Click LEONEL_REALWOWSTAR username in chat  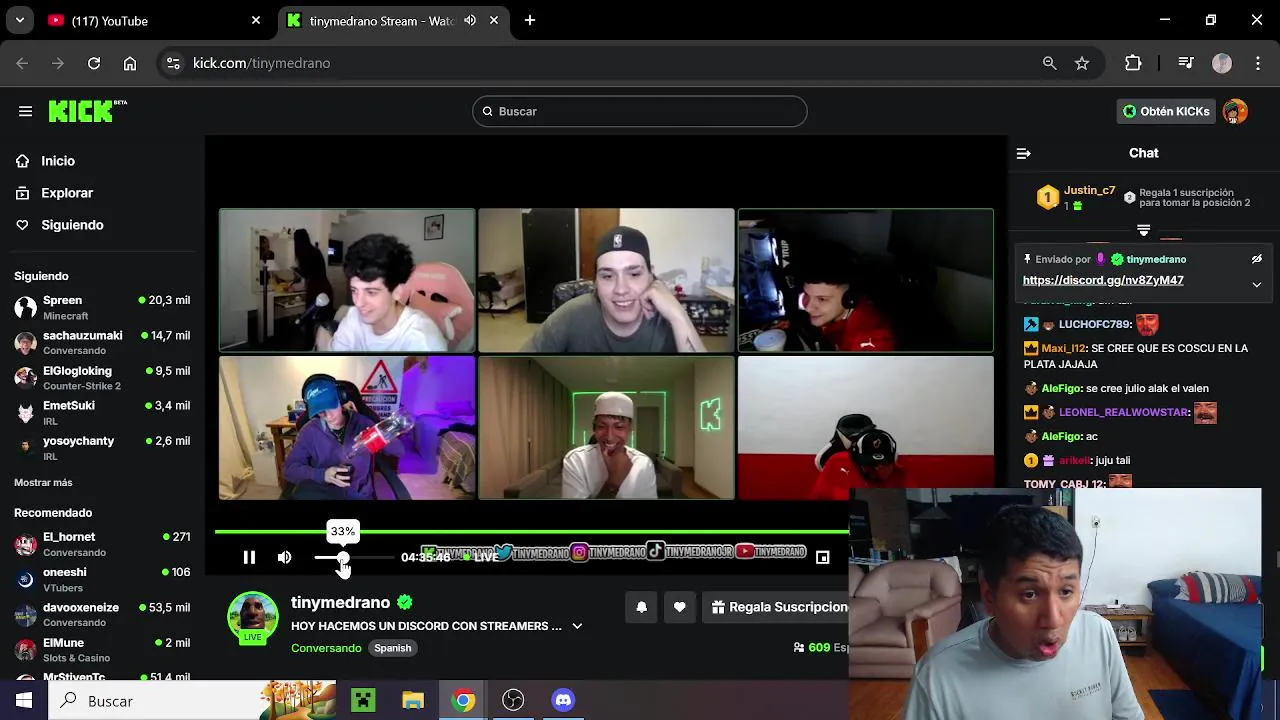pos(1124,412)
